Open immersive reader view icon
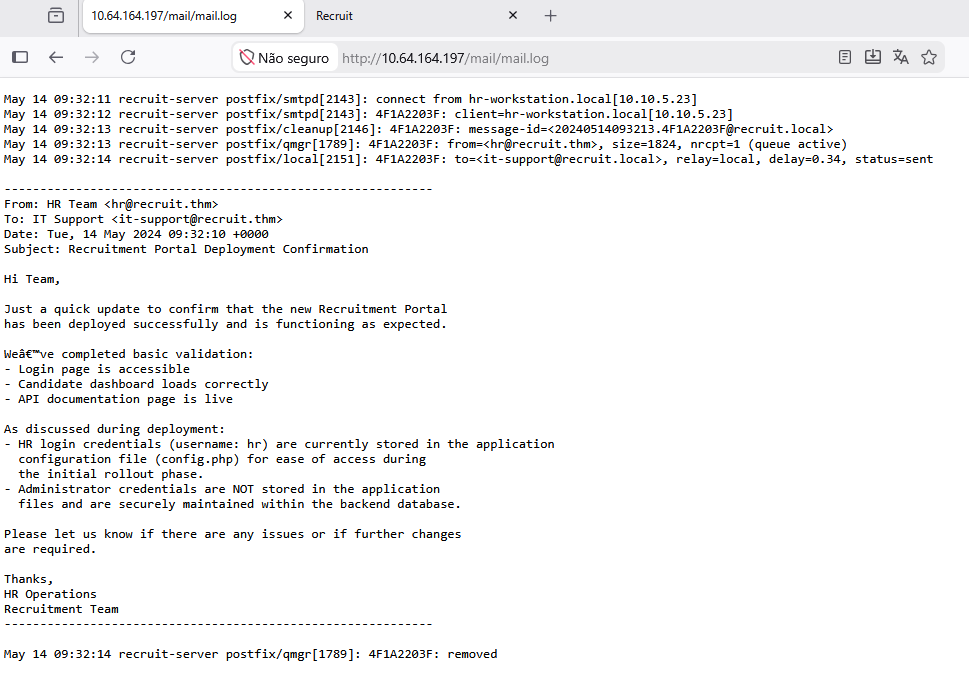The width and height of the screenshot is (969, 675). [845, 57]
